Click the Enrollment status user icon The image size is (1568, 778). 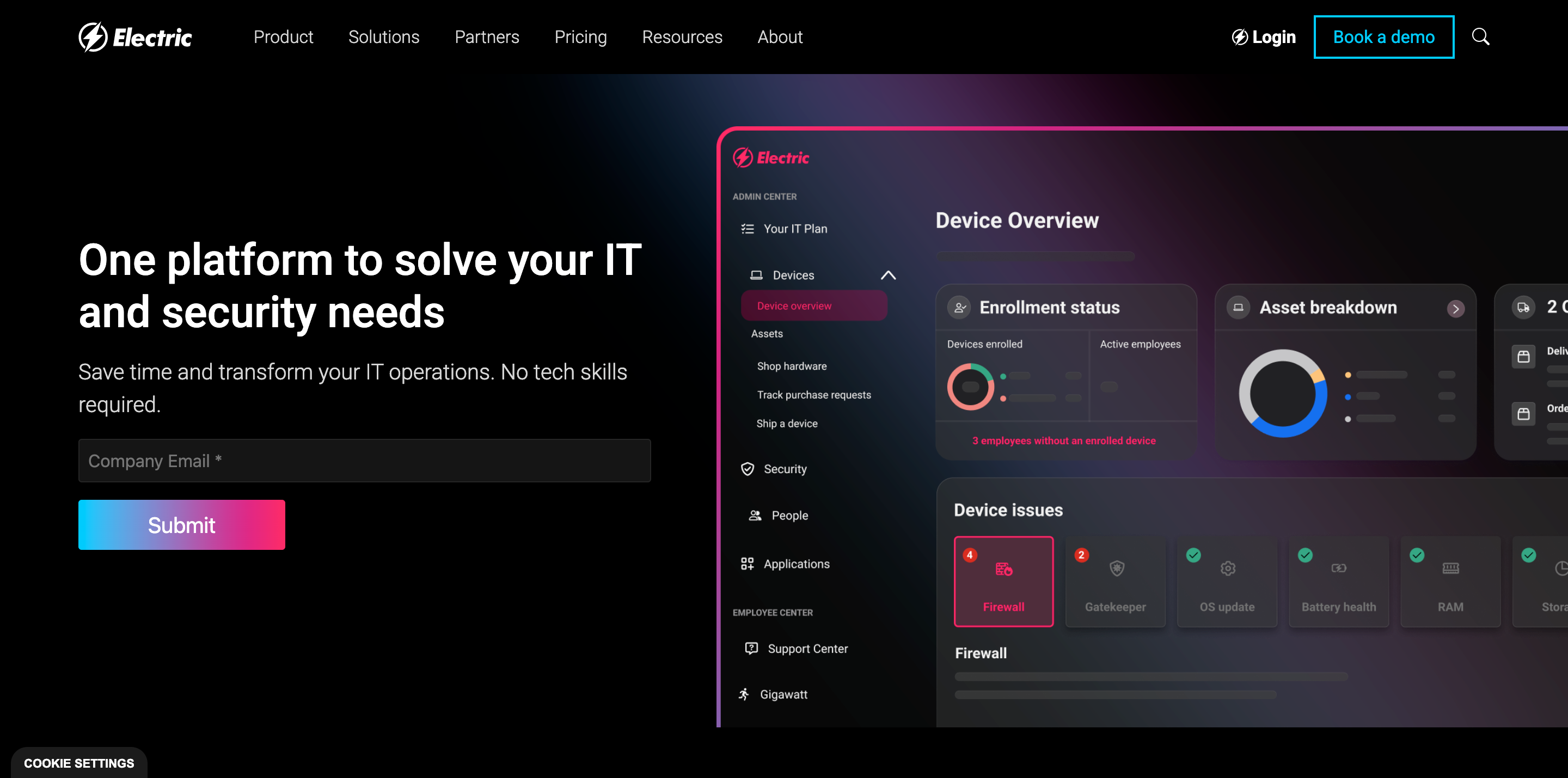coord(959,308)
